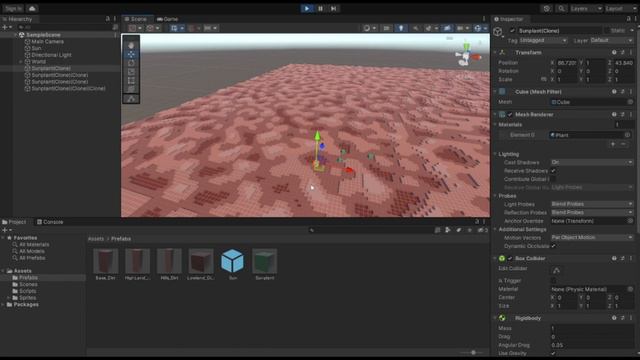This screenshot has height=360, width=640.
Task: Click the Edit Collider button
Action: pos(556,270)
